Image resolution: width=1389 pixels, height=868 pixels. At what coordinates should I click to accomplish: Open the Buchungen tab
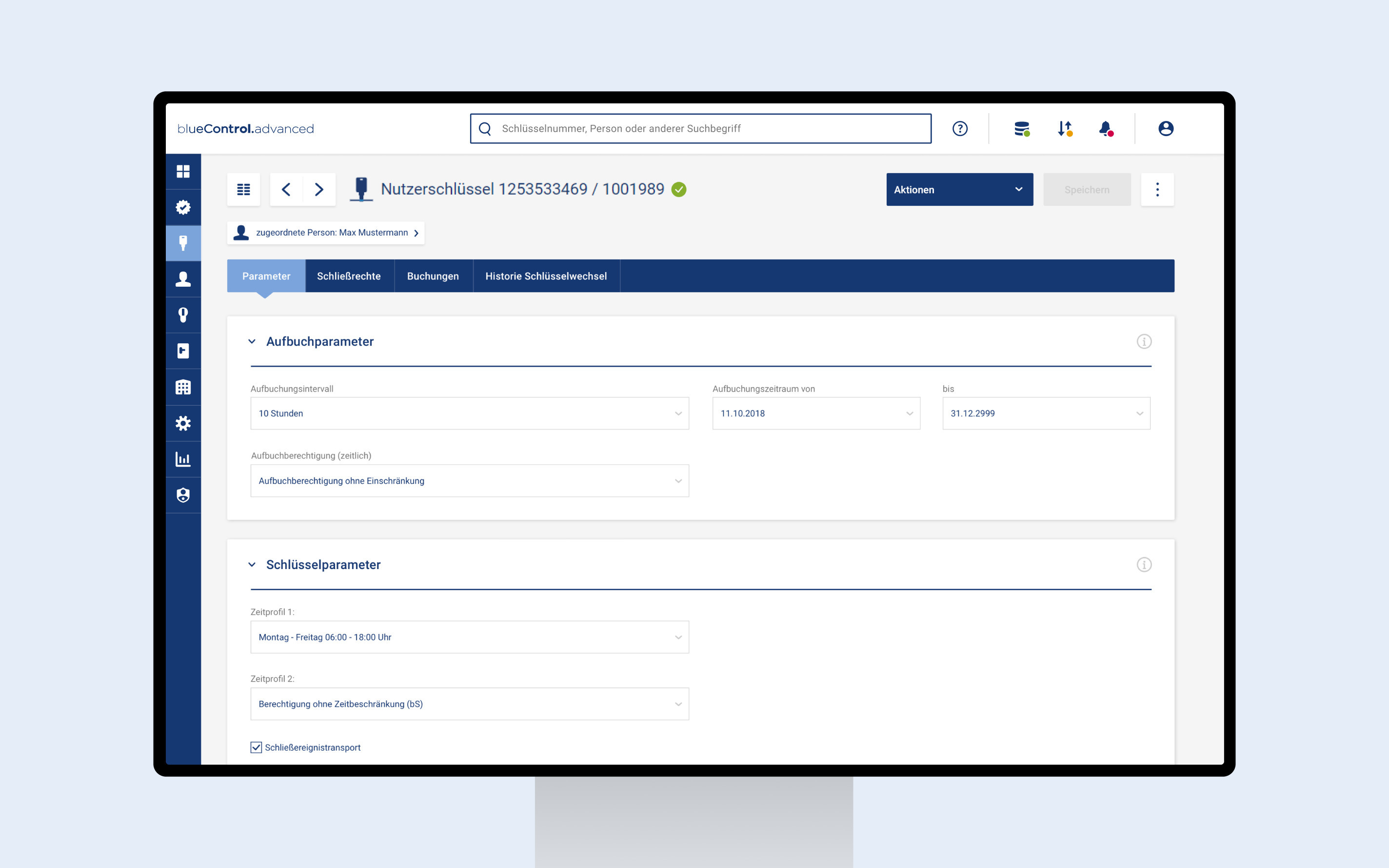click(433, 276)
